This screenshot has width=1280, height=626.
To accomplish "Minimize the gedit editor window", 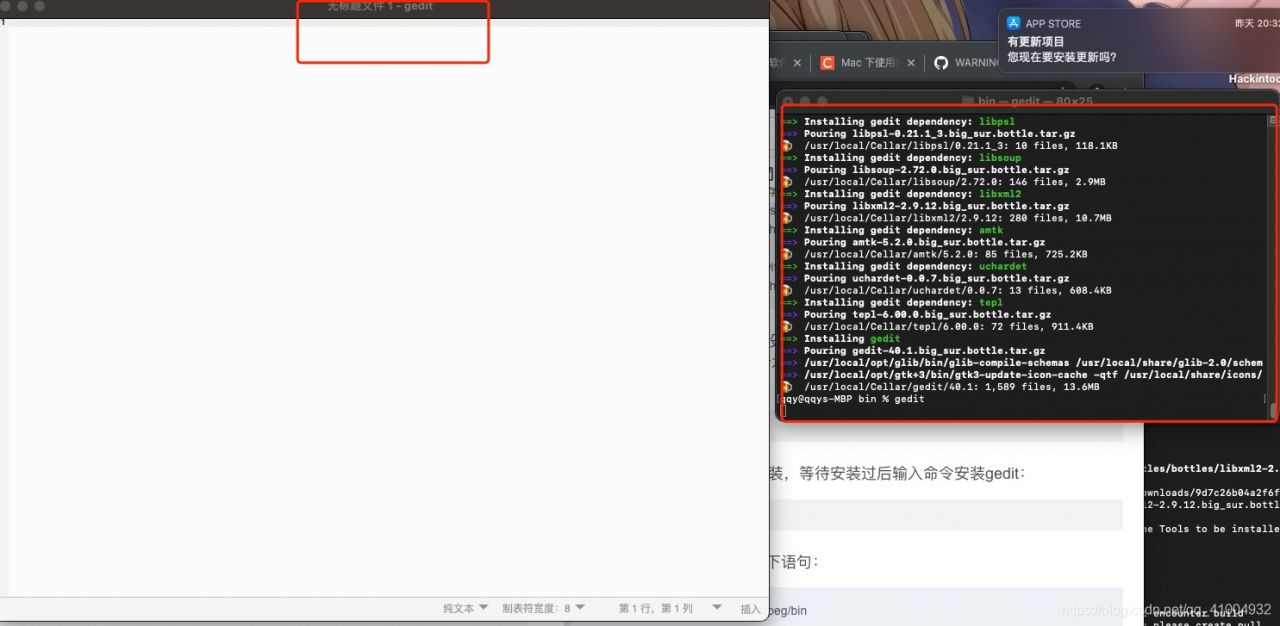I will click(23, 6).
